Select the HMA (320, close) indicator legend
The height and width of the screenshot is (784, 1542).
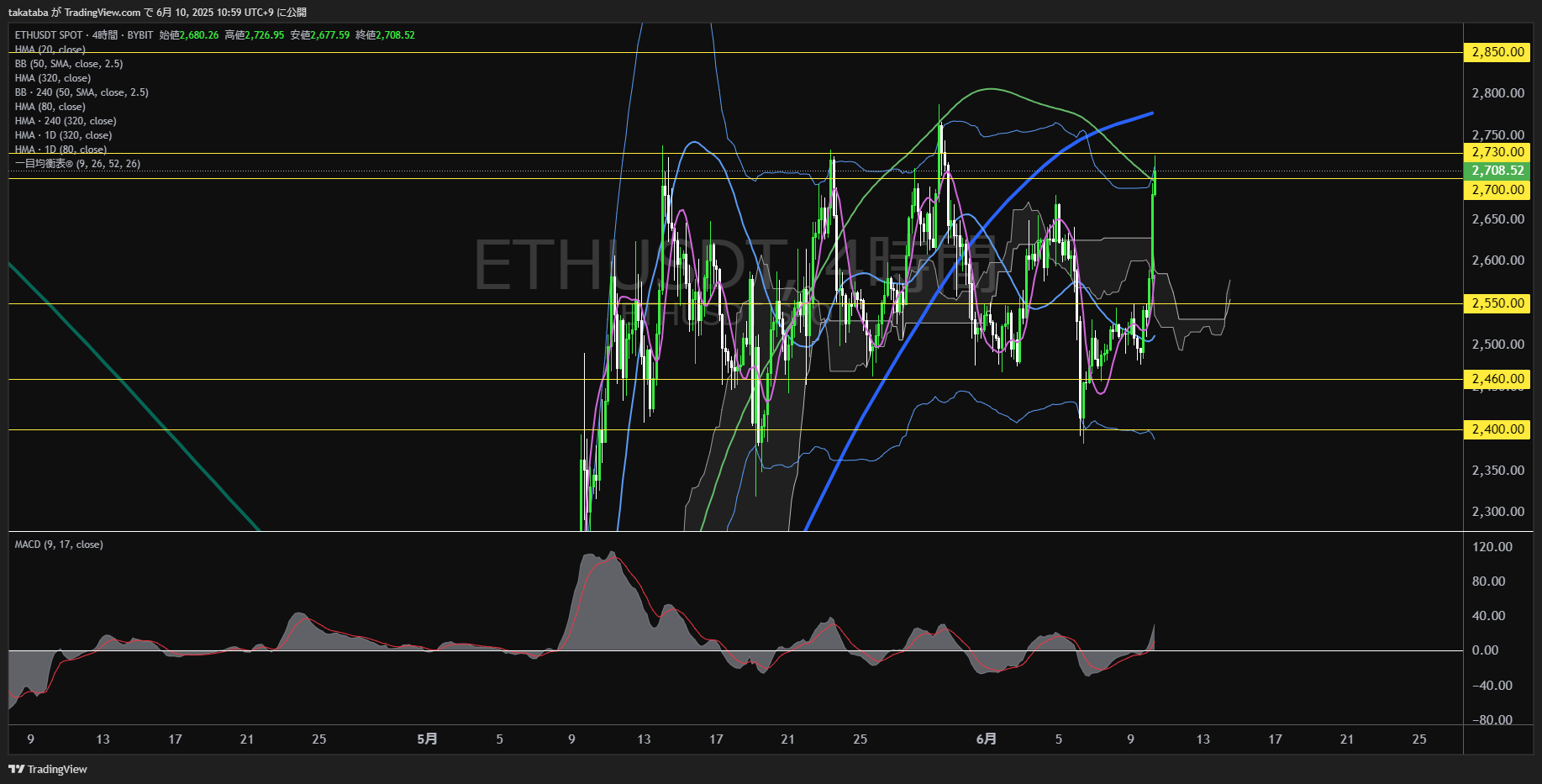pos(53,78)
